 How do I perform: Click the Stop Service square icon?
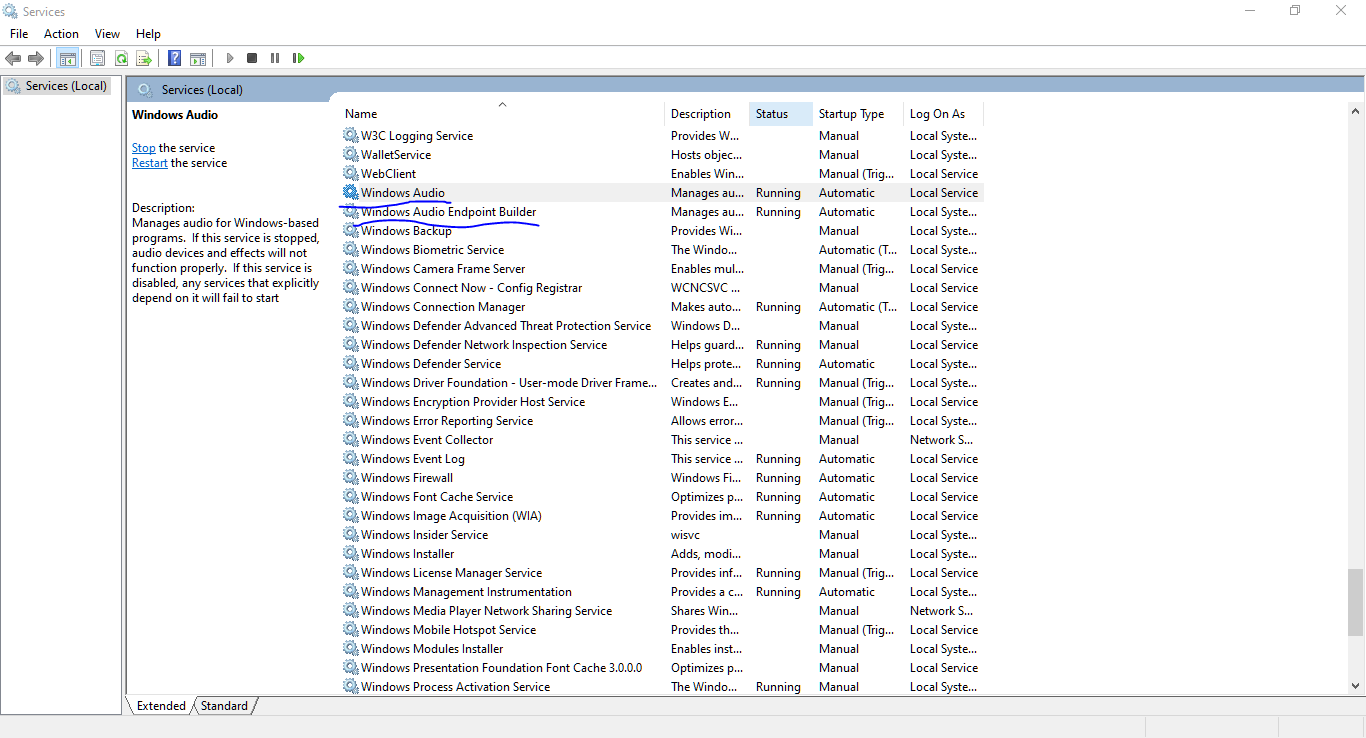252,58
